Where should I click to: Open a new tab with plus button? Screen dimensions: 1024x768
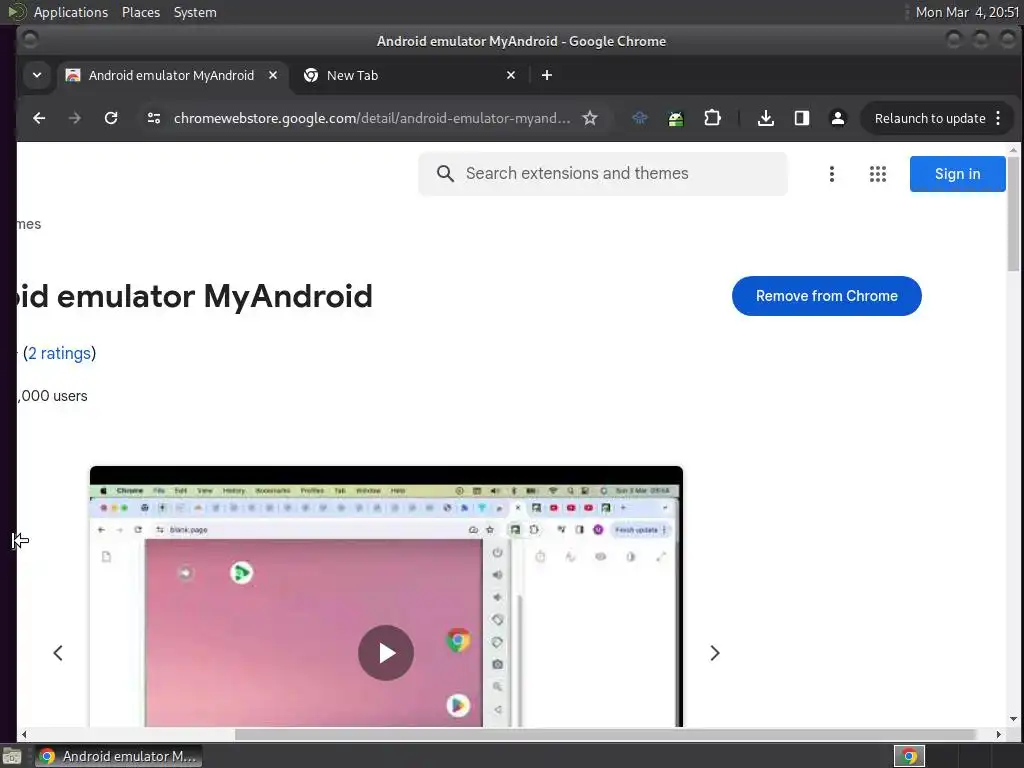point(547,75)
